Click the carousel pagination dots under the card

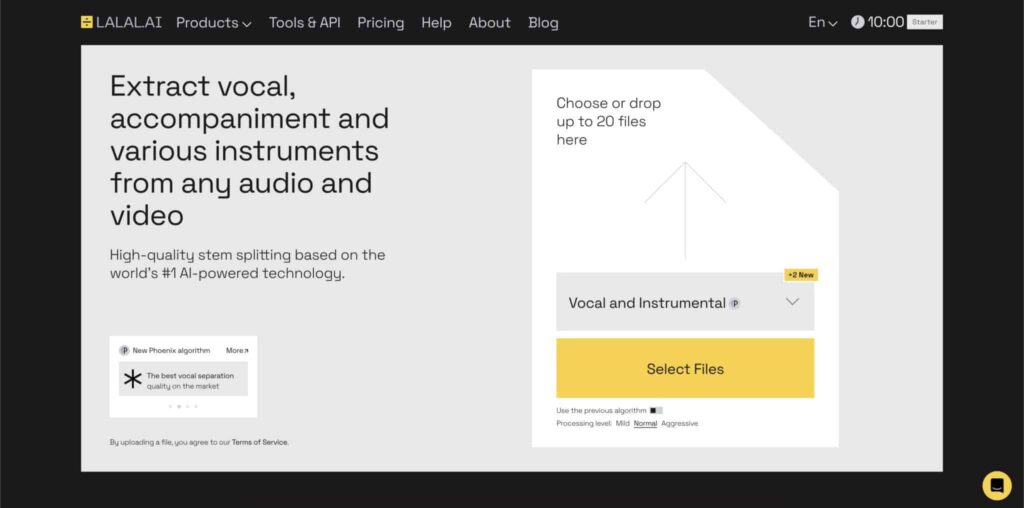pyautogui.click(x=182, y=406)
